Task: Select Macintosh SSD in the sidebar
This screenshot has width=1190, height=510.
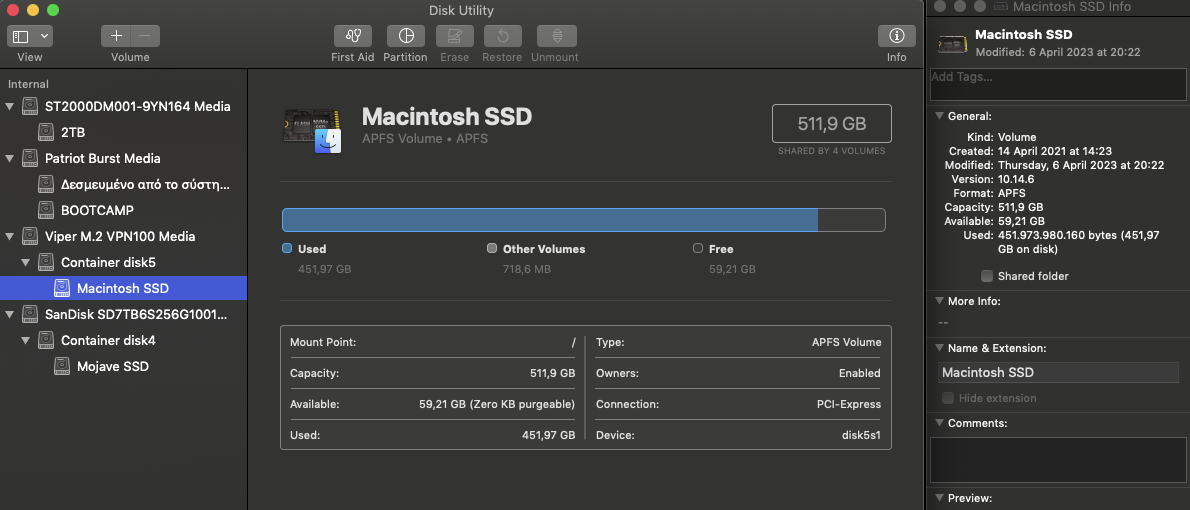Action: tap(124, 288)
